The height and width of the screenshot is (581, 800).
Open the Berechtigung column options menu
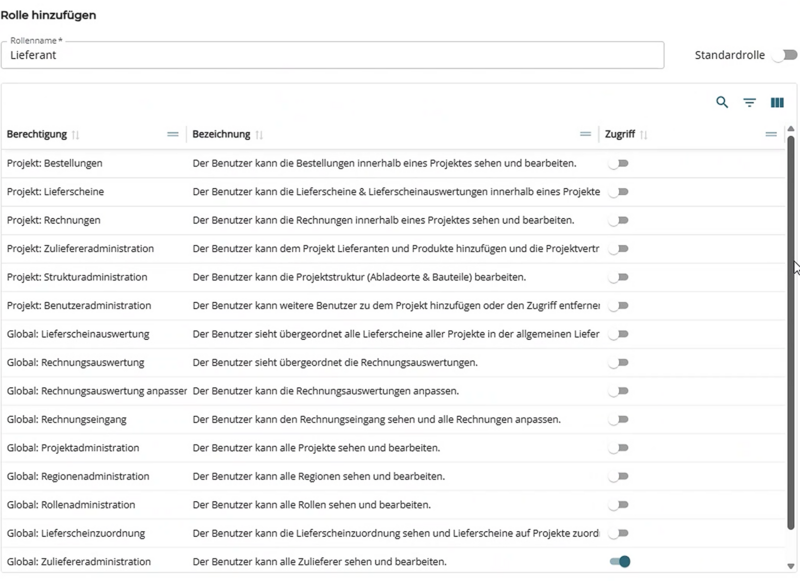pyautogui.click(x=172, y=133)
